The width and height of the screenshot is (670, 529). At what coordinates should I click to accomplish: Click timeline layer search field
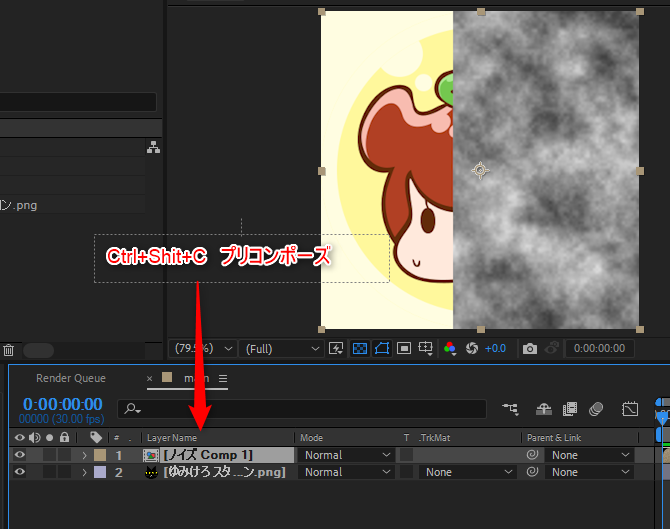(302, 409)
